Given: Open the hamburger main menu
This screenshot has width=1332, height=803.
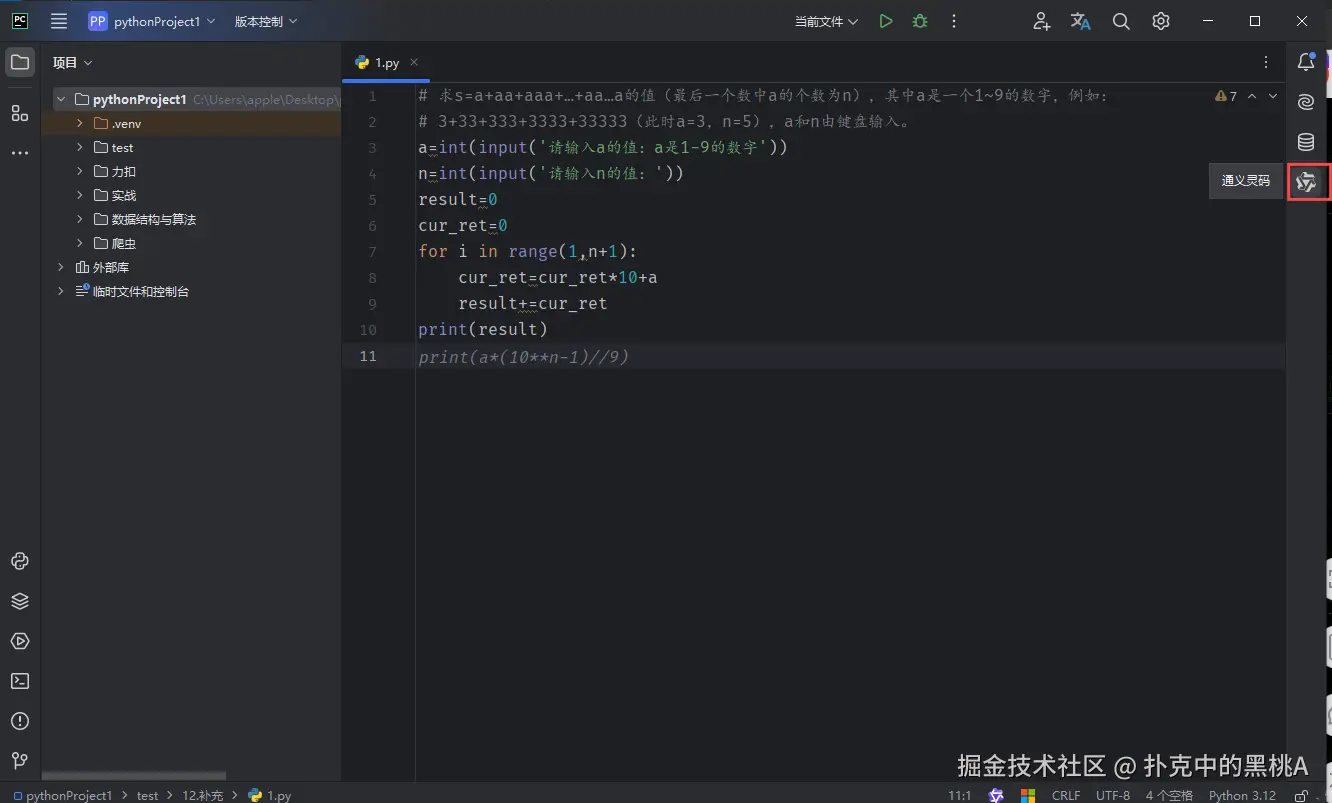Looking at the screenshot, I should pyautogui.click(x=59, y=21).
